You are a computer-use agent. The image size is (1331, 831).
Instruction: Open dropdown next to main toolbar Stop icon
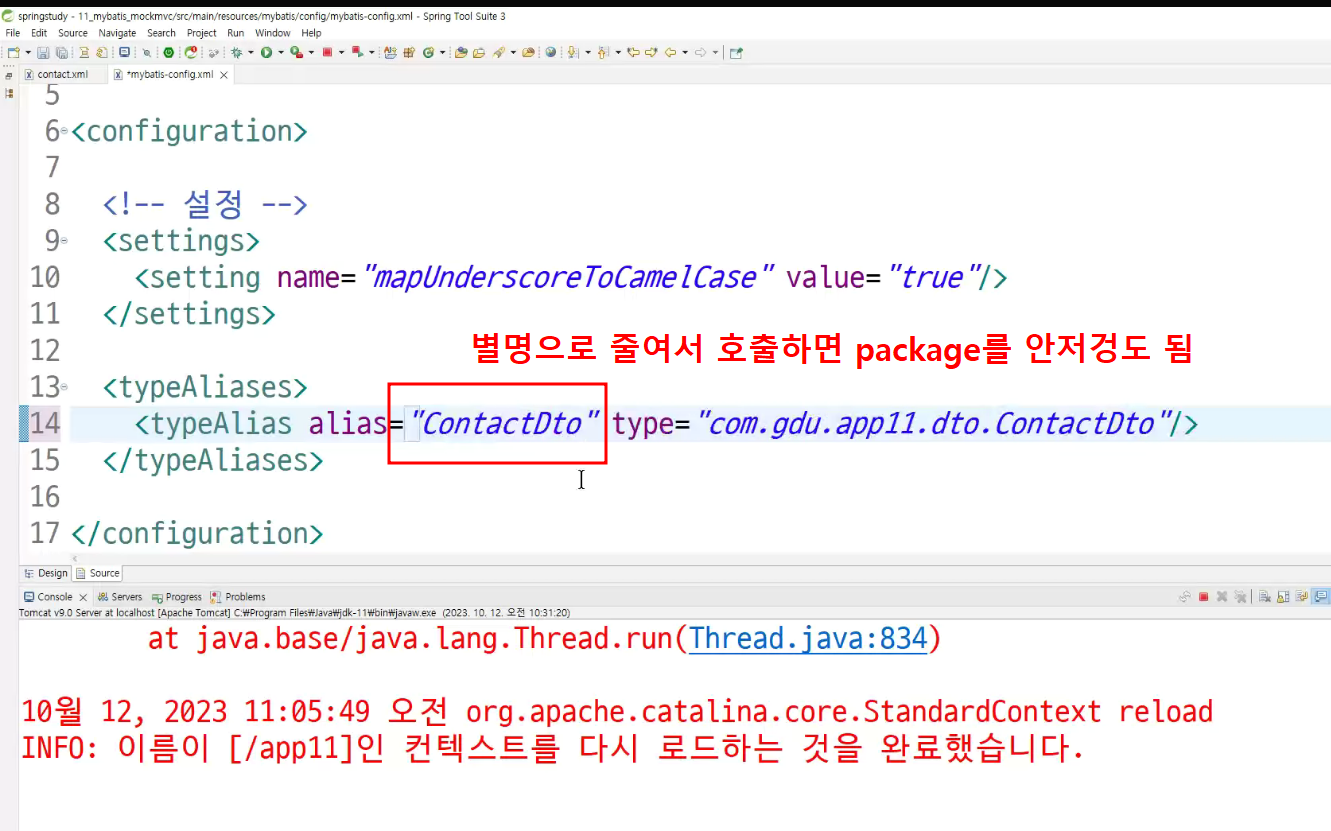pos(341,52)
